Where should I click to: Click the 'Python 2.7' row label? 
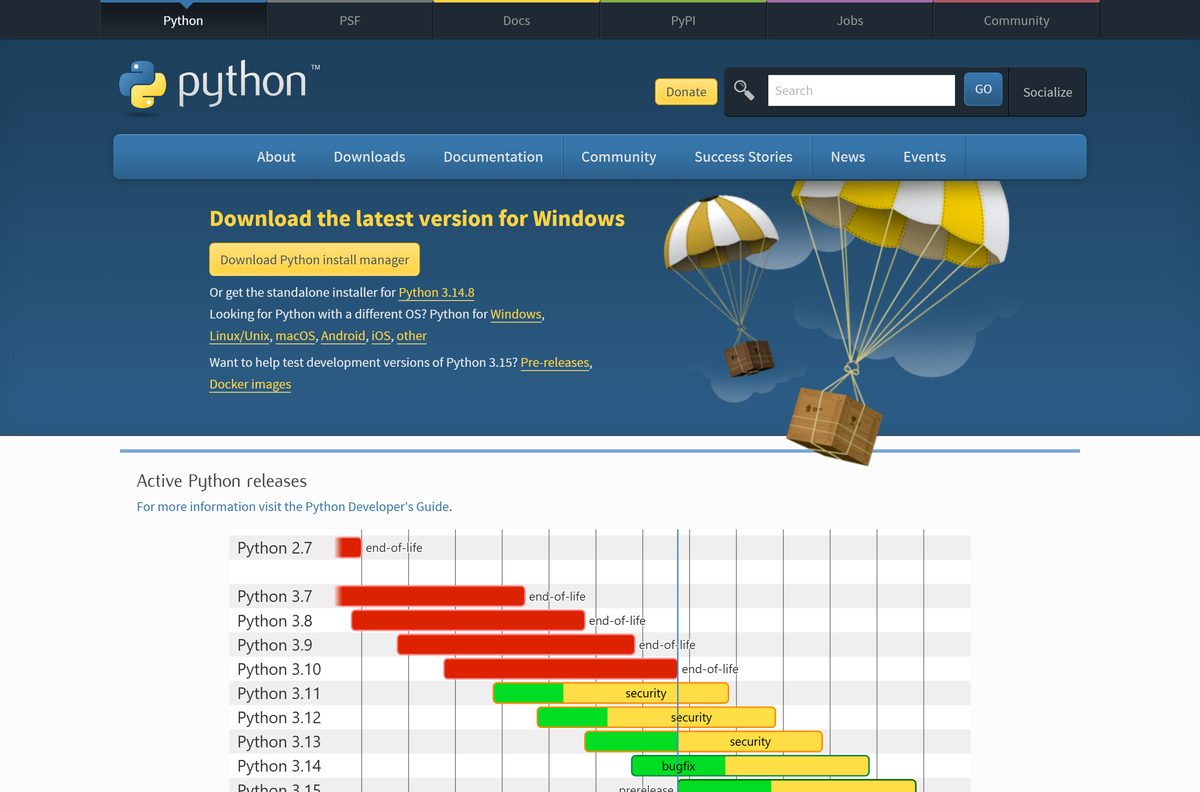(275, 548)
